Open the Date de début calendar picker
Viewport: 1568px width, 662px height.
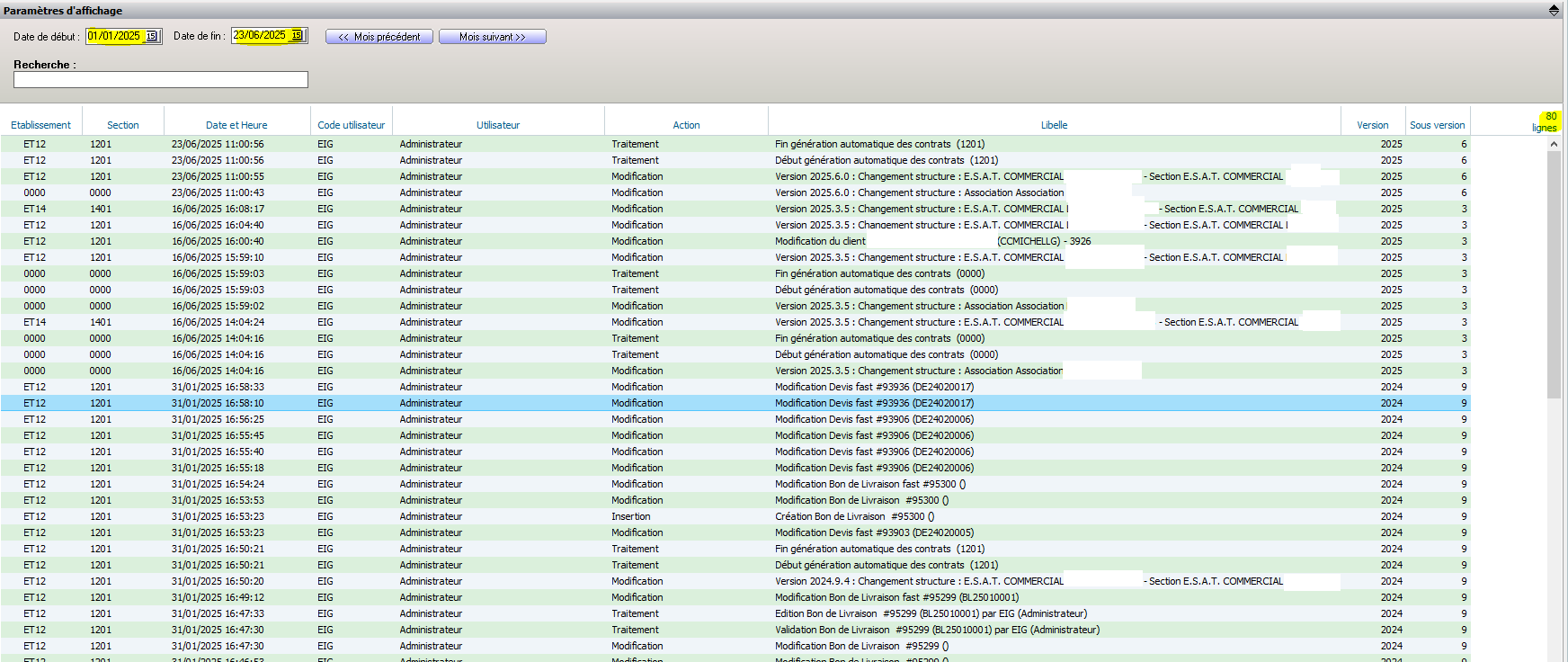(x=152, y=36)
